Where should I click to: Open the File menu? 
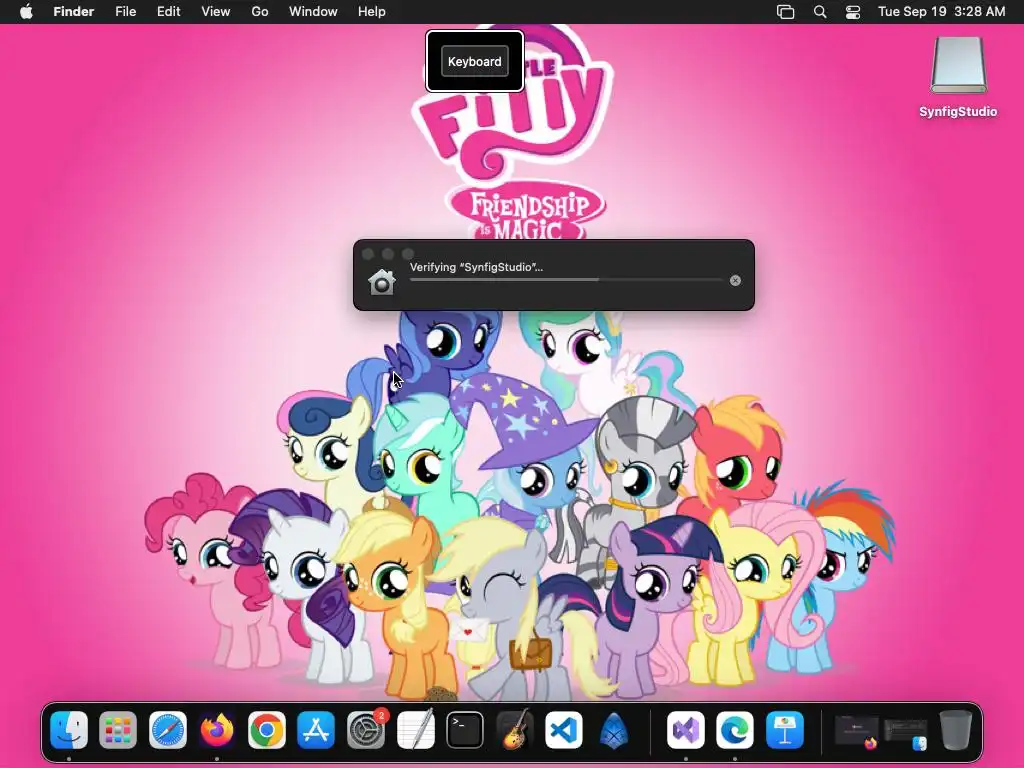(x=125, y=12)
